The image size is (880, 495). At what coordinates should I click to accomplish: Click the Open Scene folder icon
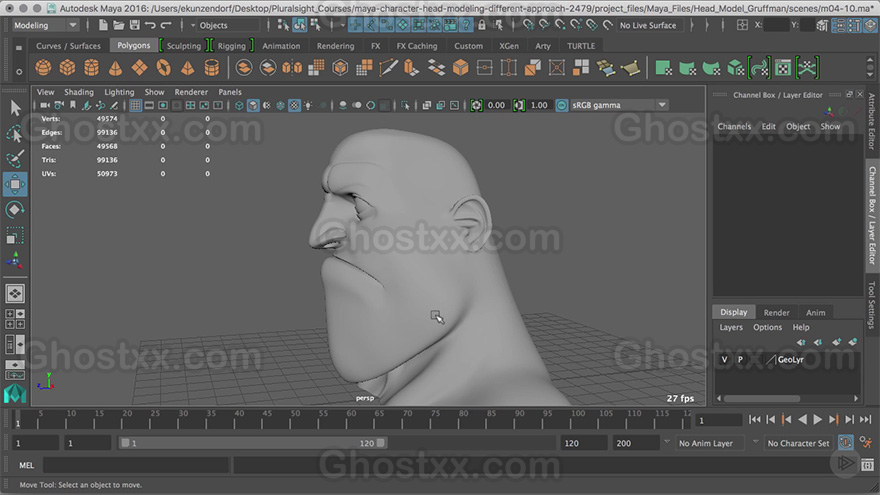(118, 25)
